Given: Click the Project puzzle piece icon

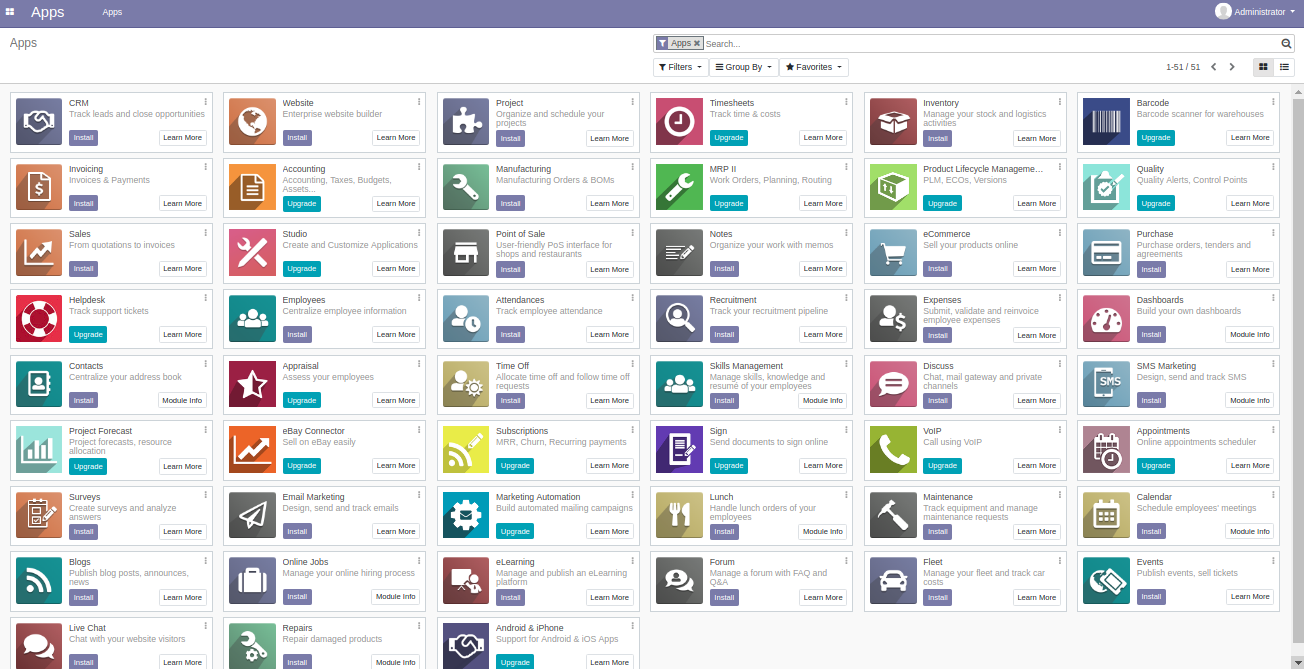Looking at the screenshot, I should (466, 122).
